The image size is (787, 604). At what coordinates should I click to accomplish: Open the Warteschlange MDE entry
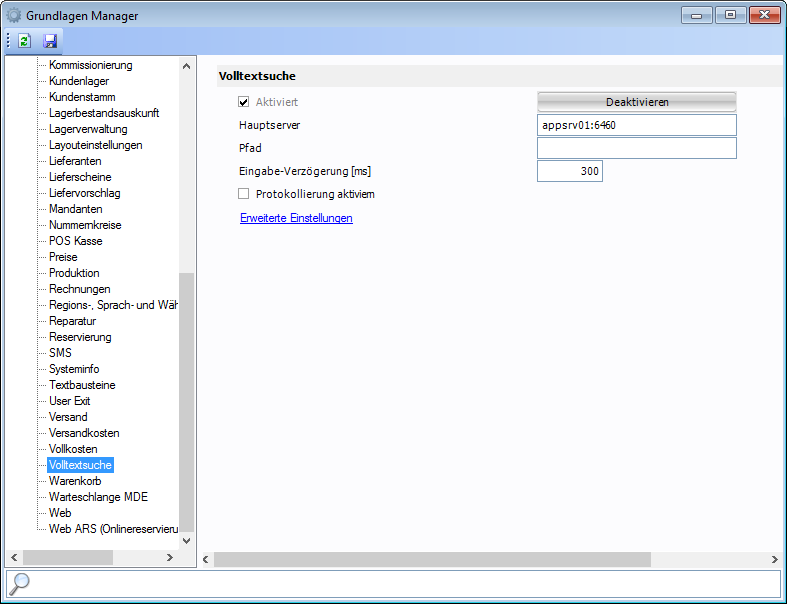coord(98,497)
